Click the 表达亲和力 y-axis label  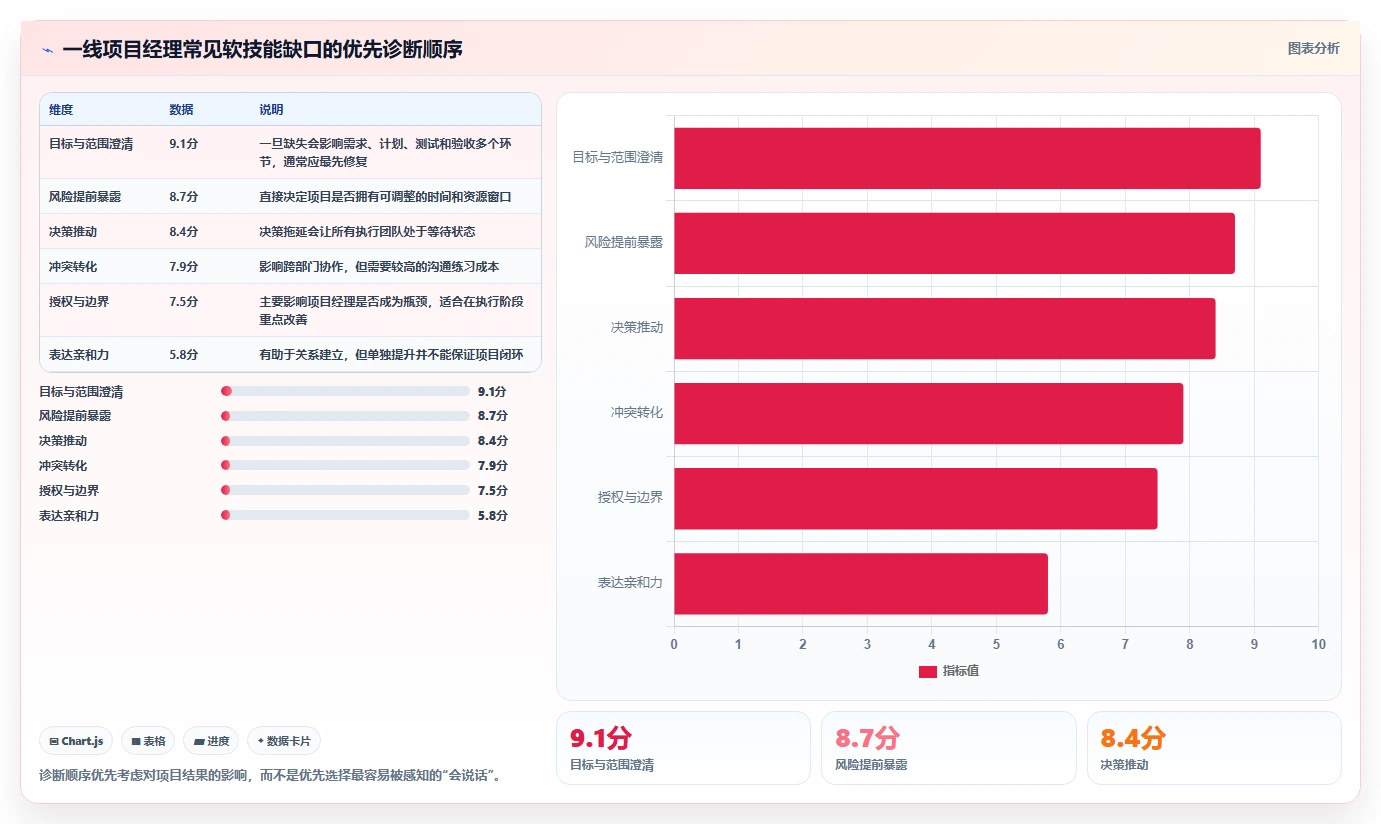click(630, 583)
